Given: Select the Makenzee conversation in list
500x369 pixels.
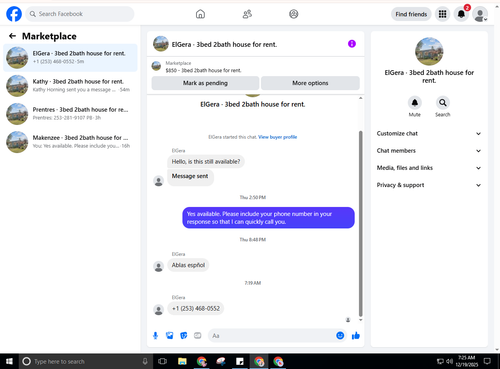Looking at the screenshot, I should coord(70,142).
